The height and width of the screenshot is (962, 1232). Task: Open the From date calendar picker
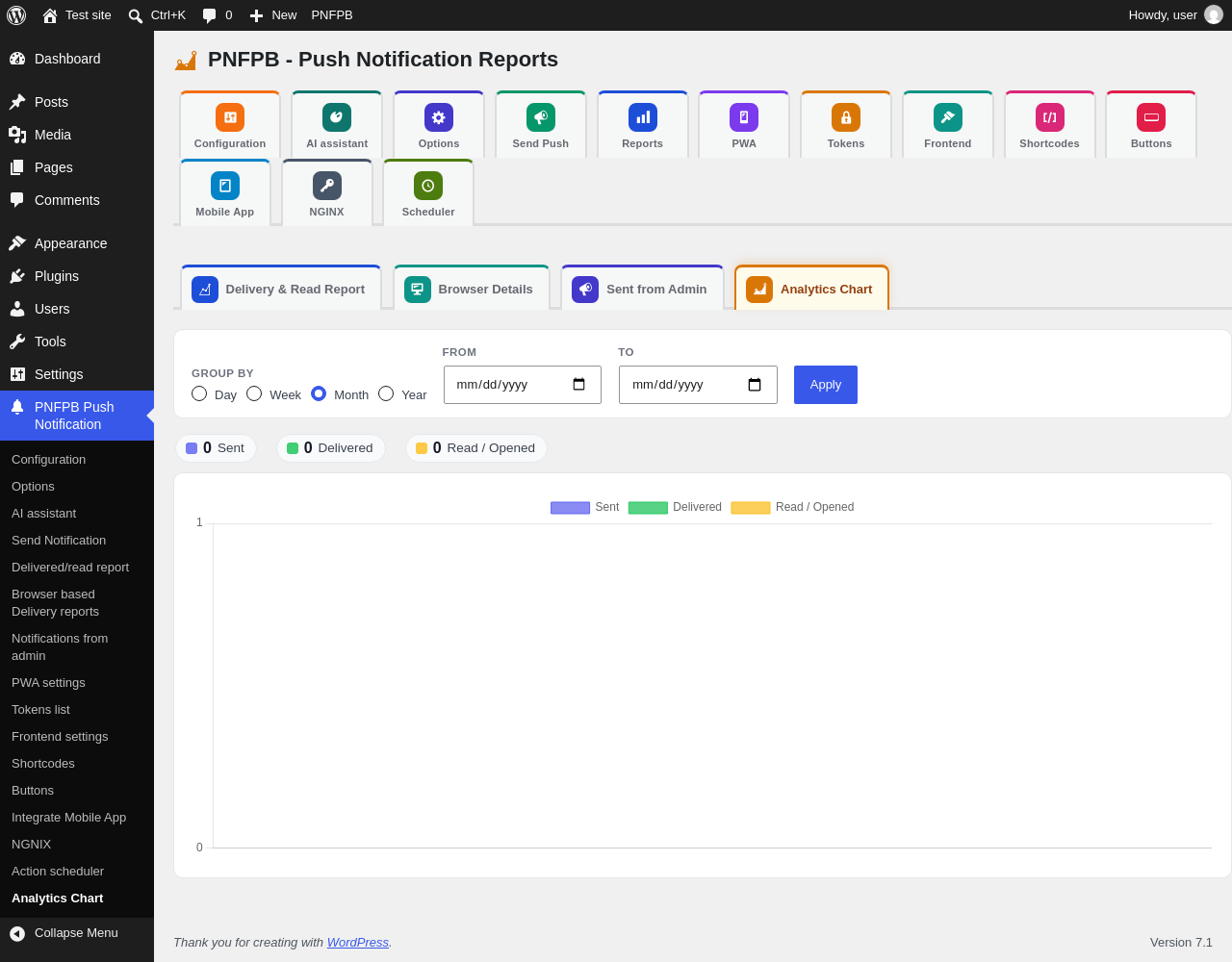(x=578, y=385)
